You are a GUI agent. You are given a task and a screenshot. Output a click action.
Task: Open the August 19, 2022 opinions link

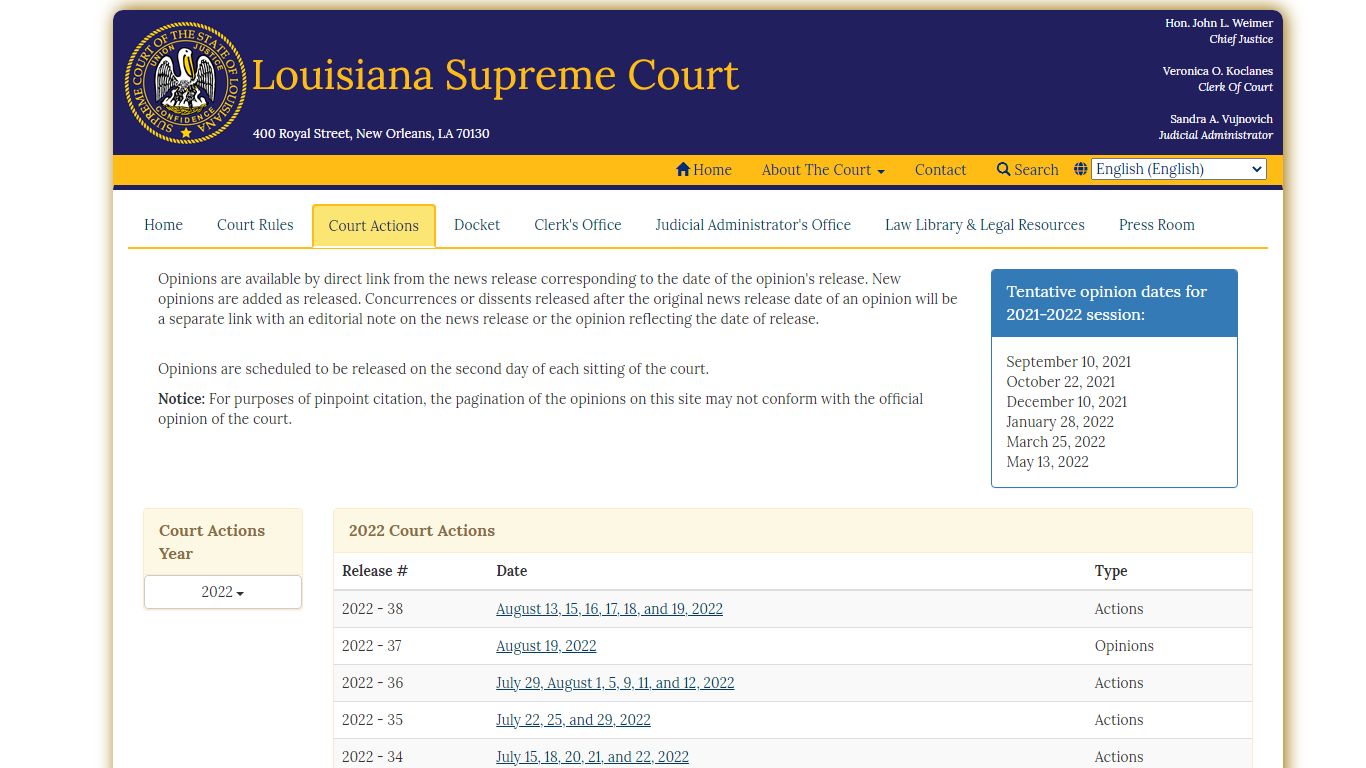[546, 646]
